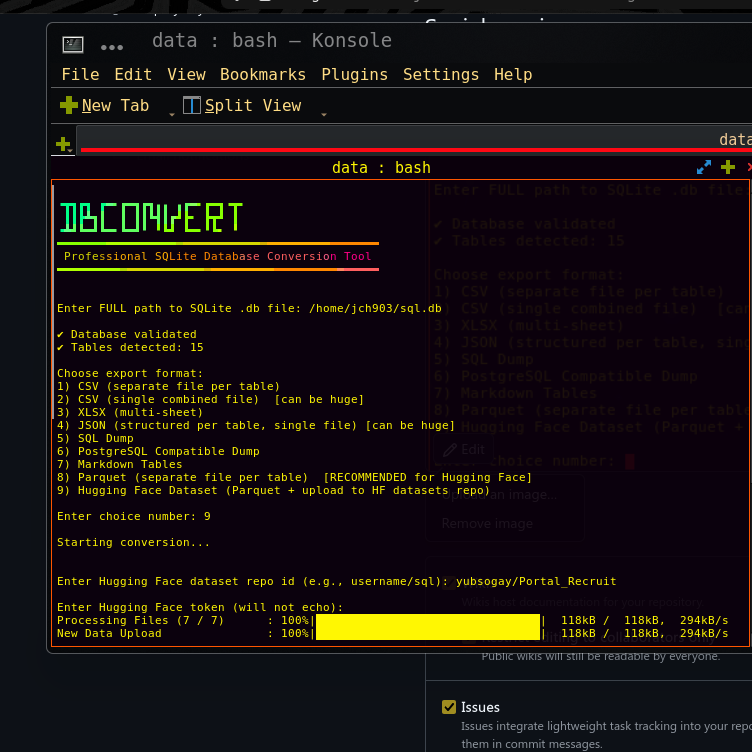Image resolution: width=752 pixels, height=752 pixels.
Task: Click the Processing Files yellow progress bar
Action: click(428, 621)
